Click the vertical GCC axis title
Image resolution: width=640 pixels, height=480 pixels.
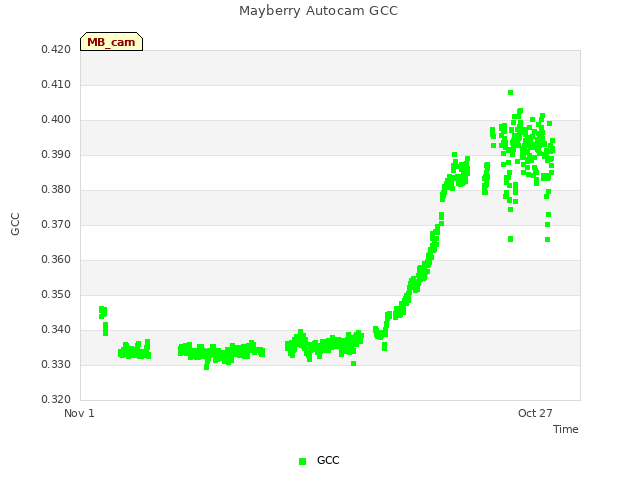(15, 224)
